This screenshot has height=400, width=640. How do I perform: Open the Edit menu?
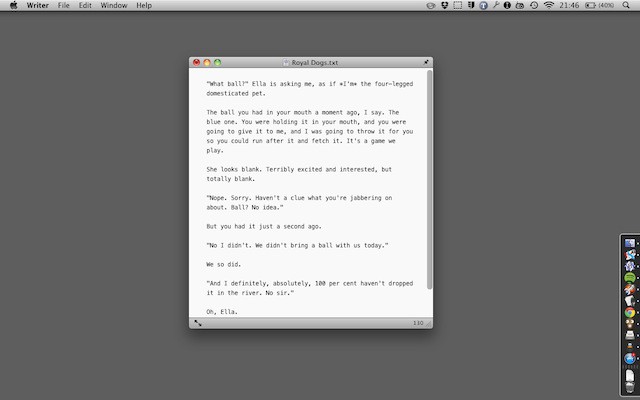(x=85, y=6)
